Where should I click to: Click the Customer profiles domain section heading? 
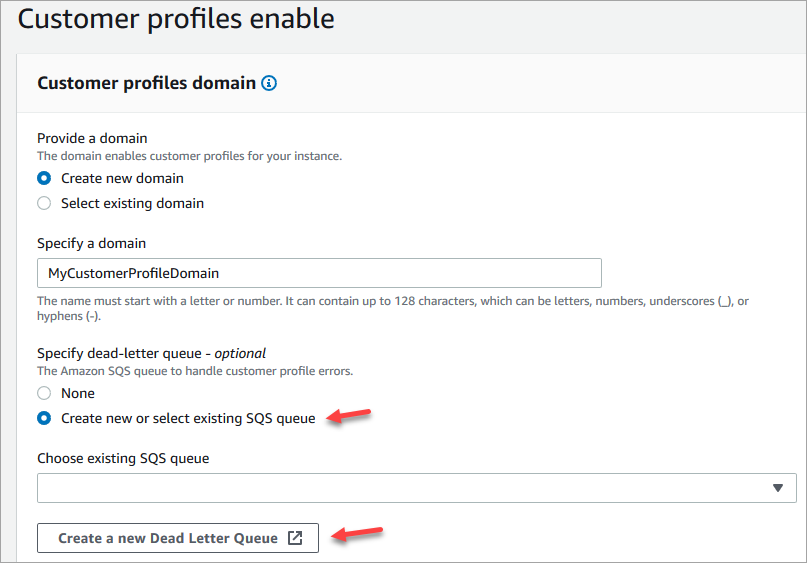point(146,83)
